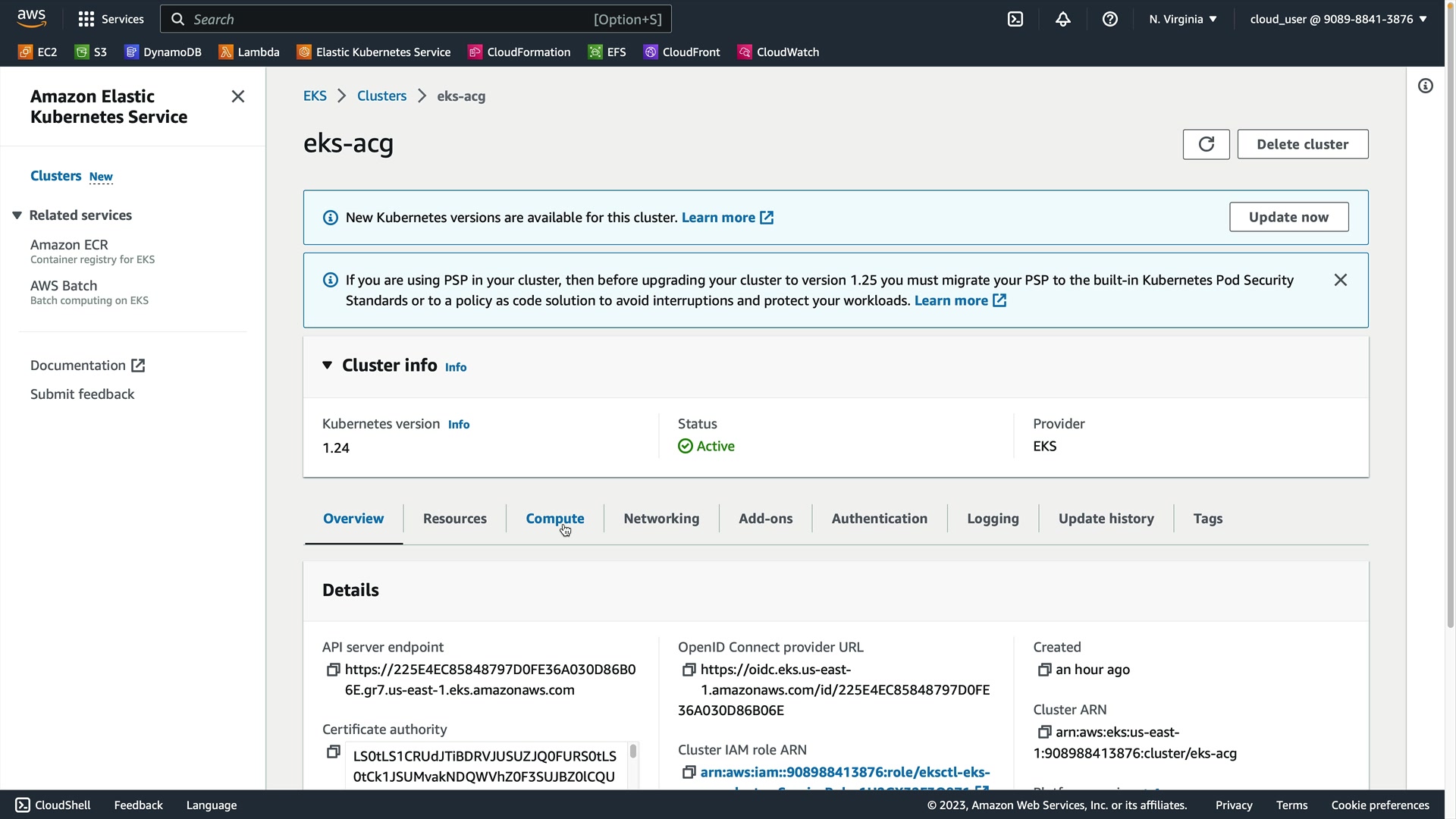Click the help question mark icon
1456x819 pixels.
[x=1109, y=19]
